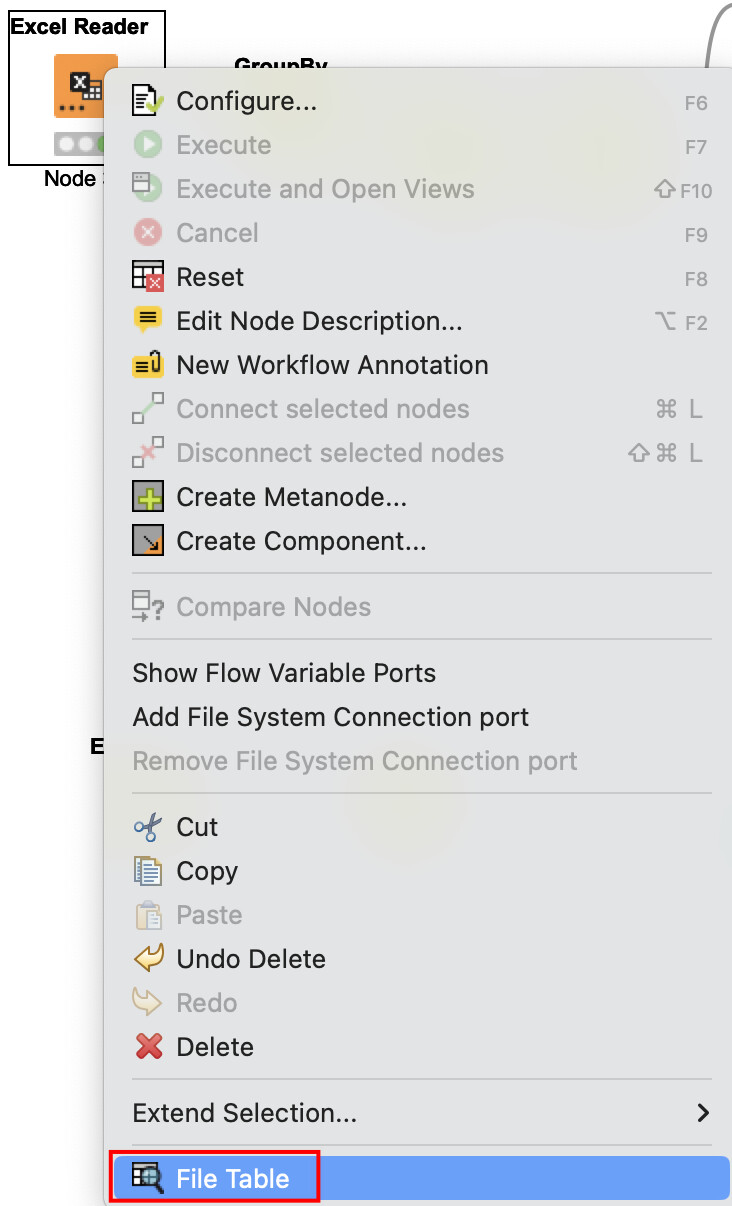
Task: Open Configure dialog from context menu
Action: coord(246,101)
